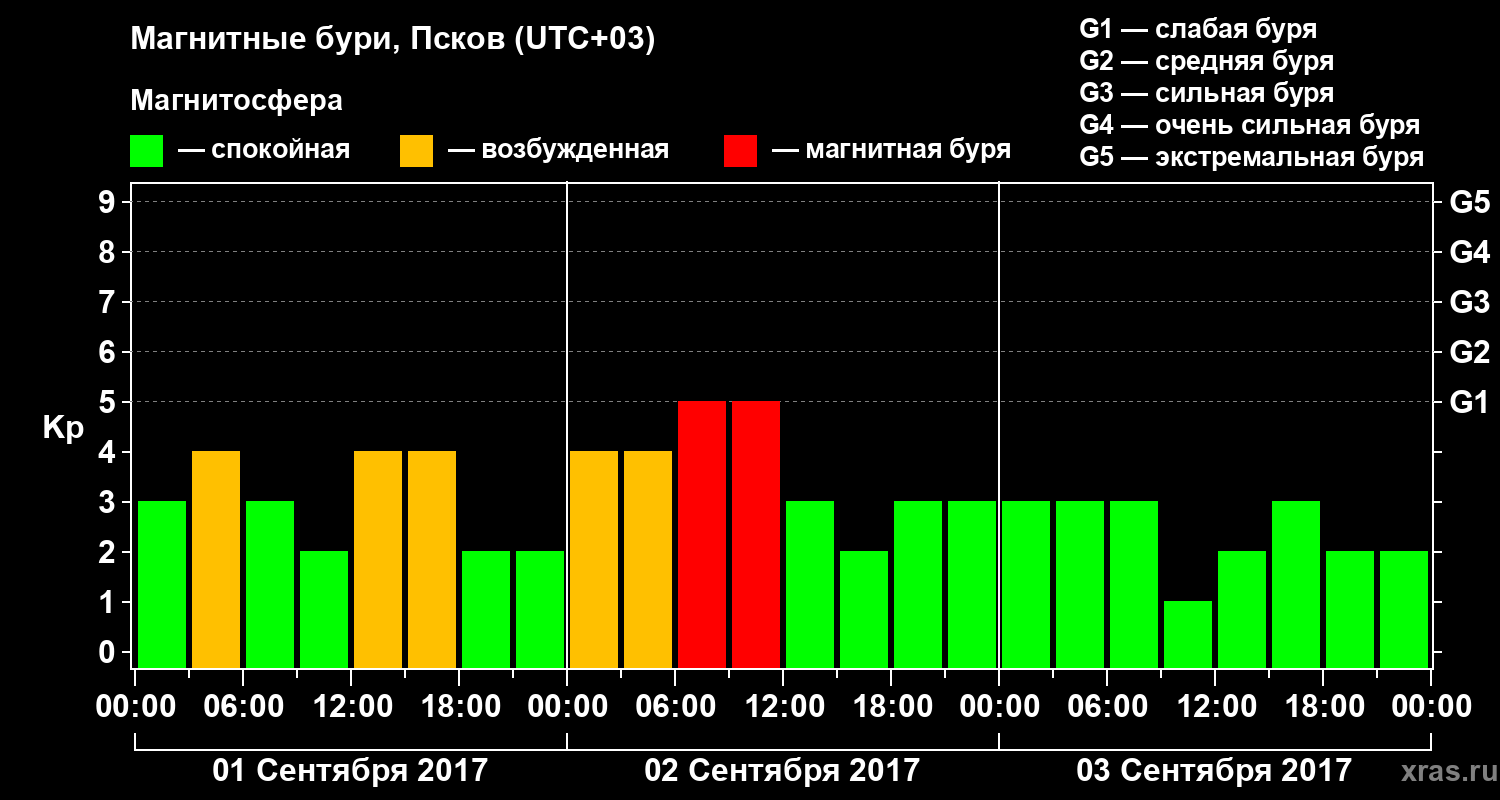The width and height of the screenshot is (1500, 800).
Task: Click the red 'магнитная буря' legend swatch
Action: click(x=740, y=151)
